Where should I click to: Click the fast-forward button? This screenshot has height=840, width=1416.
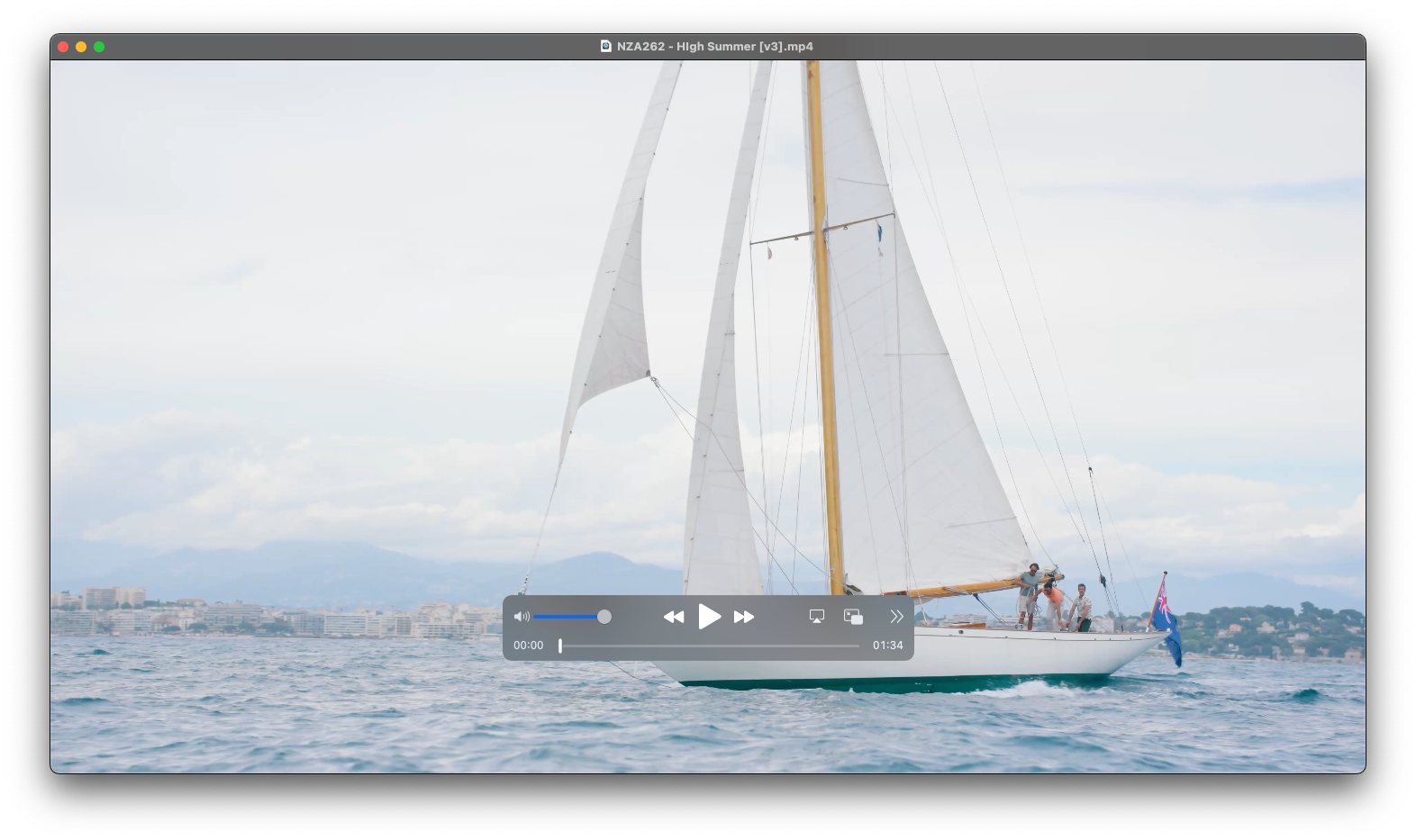[744, 617]
